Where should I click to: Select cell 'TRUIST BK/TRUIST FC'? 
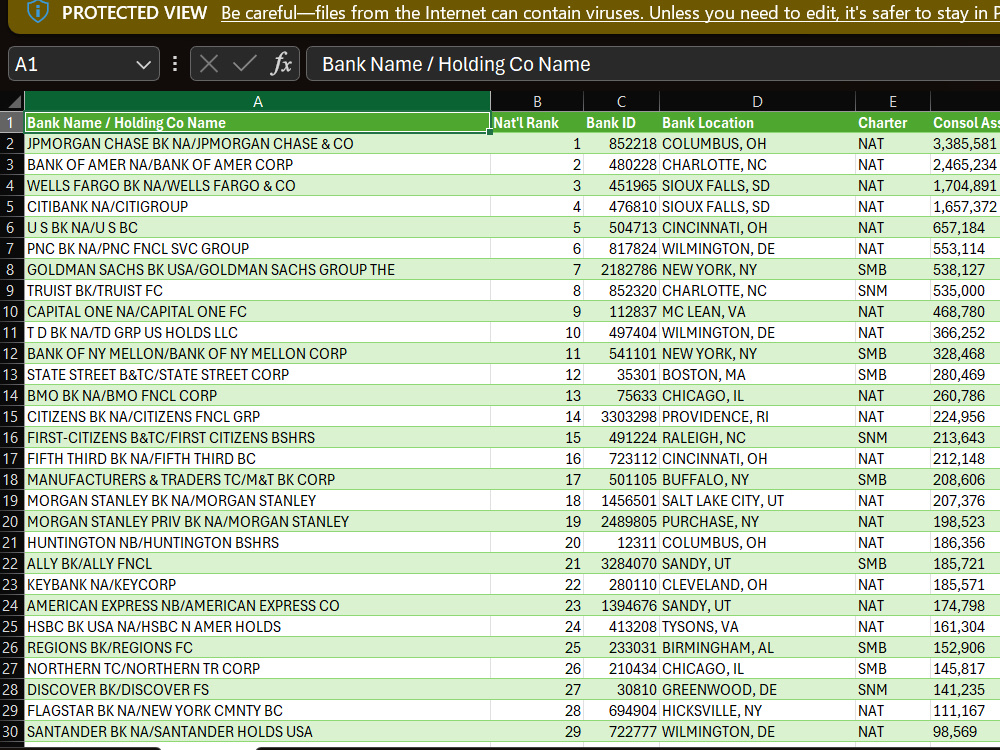258,291
